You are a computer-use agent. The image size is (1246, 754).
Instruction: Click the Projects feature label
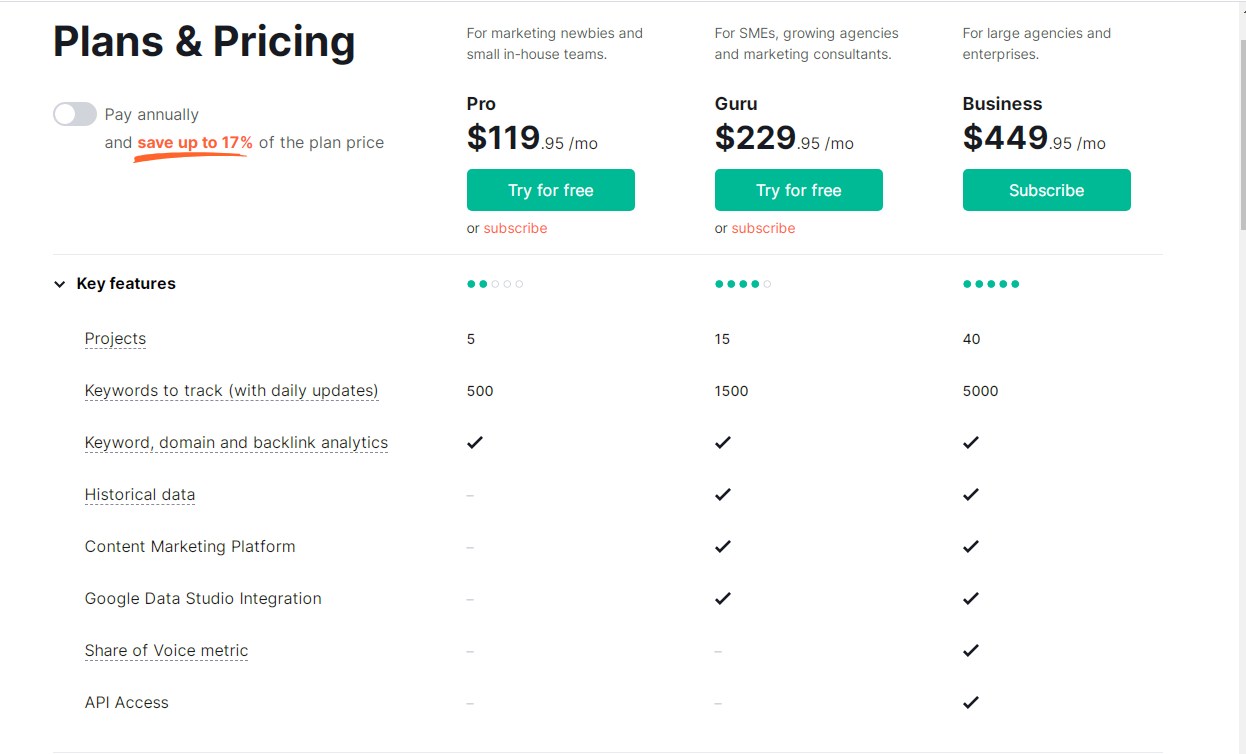coord(115,339)
